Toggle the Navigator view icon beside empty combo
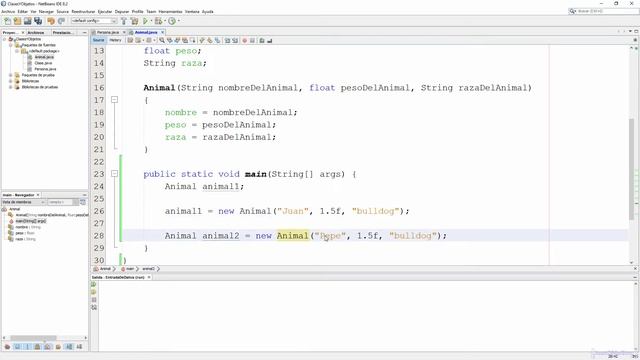 click(x=83, y=202)
